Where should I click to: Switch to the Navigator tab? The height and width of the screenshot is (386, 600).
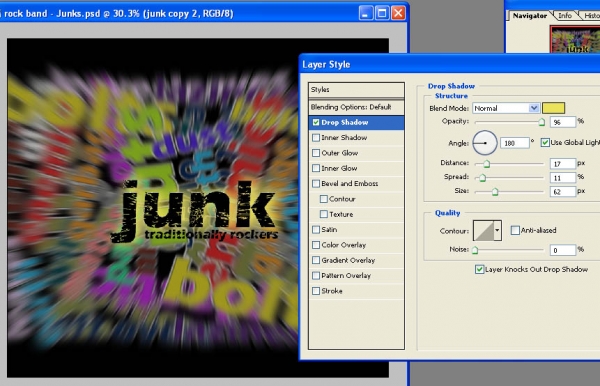(x=530, y=16)
